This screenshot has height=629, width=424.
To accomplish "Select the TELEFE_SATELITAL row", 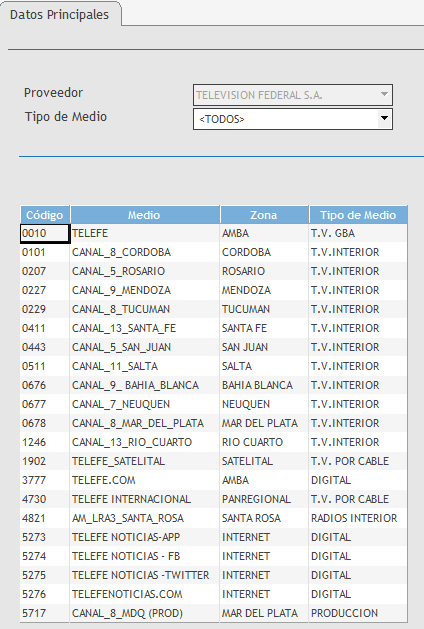I will click(213, 461).
